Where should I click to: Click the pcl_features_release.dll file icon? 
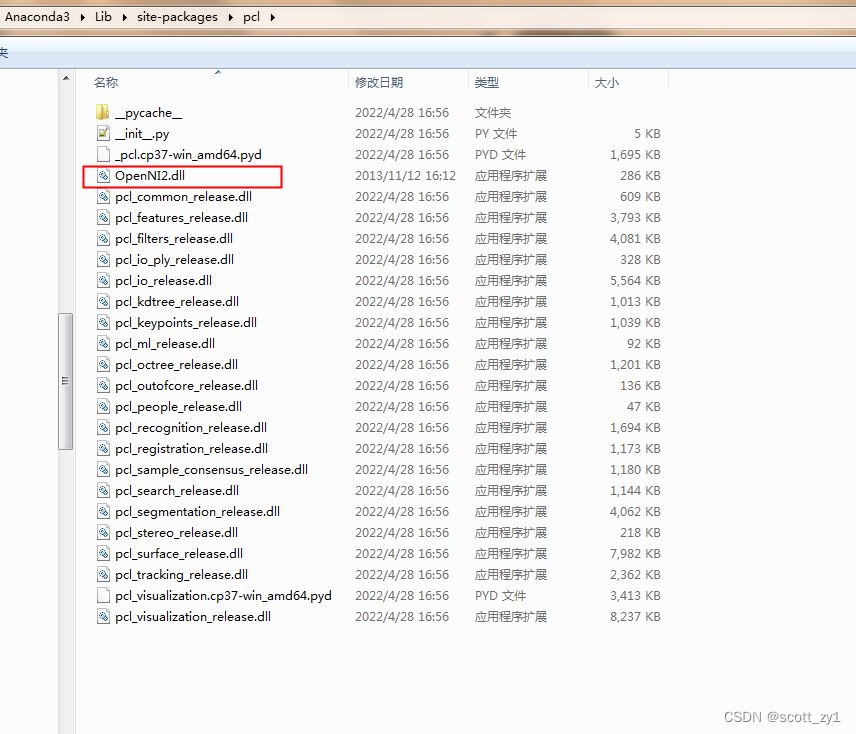[x=103, y=218]
